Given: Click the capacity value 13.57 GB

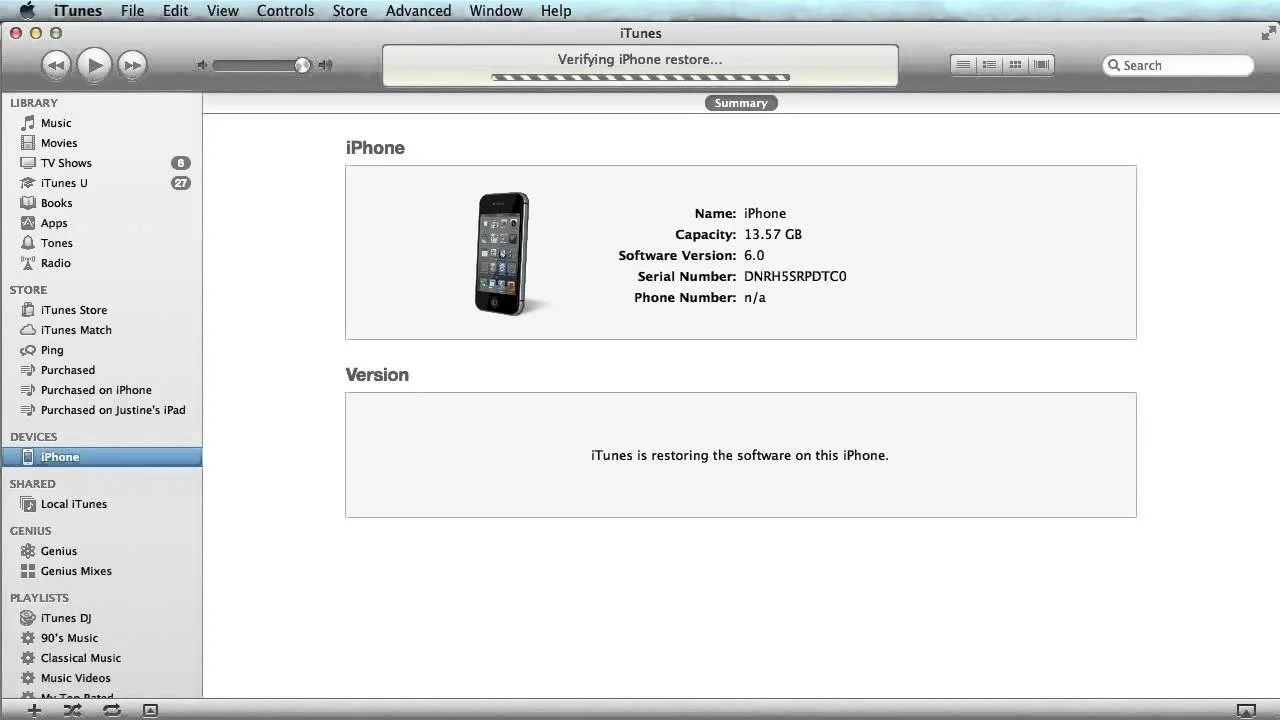Looking at the screenshot, I should pyautogui.click(x=773, y=234).
